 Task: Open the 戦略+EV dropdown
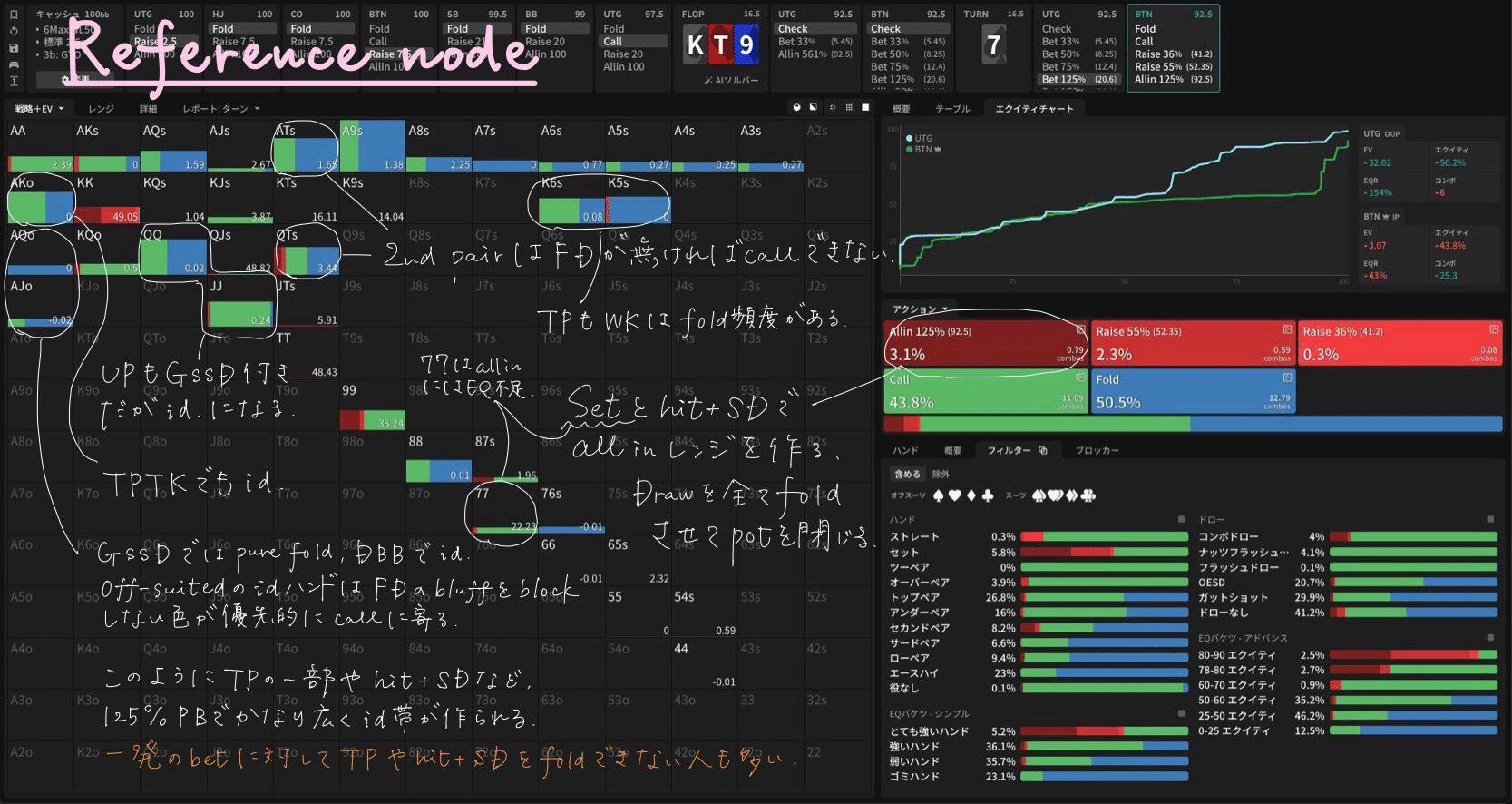point(39,109)
